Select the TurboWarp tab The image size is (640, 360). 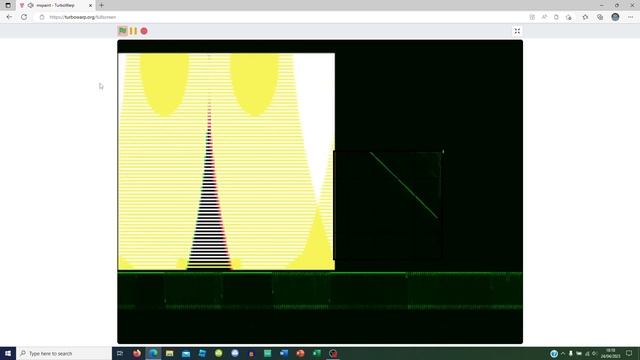tap(55, 5)
